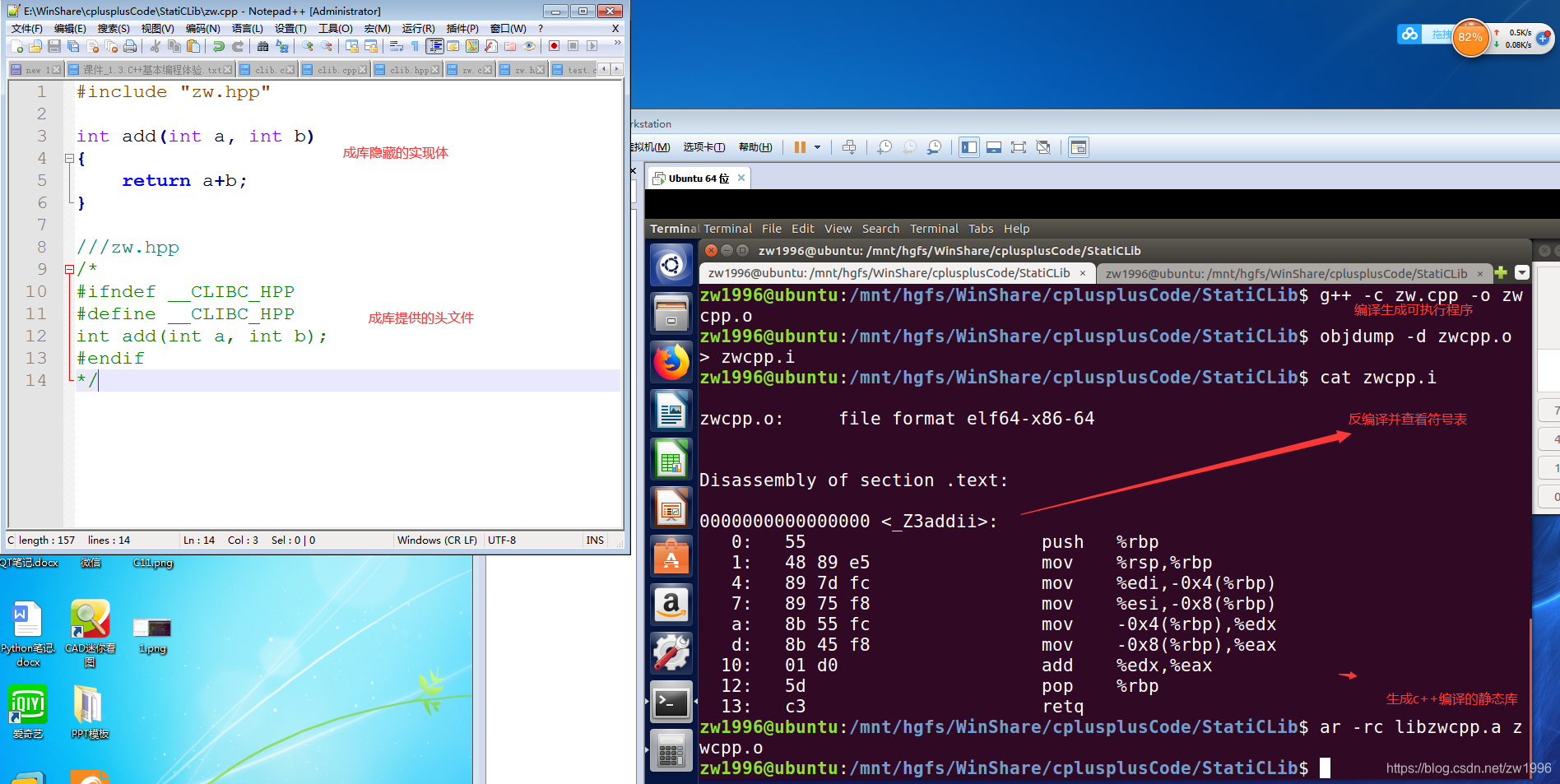Open the 搜索(S) menu in Notepad++
This screenshot has width=1560, height=784.
click(x=114, y=28)
